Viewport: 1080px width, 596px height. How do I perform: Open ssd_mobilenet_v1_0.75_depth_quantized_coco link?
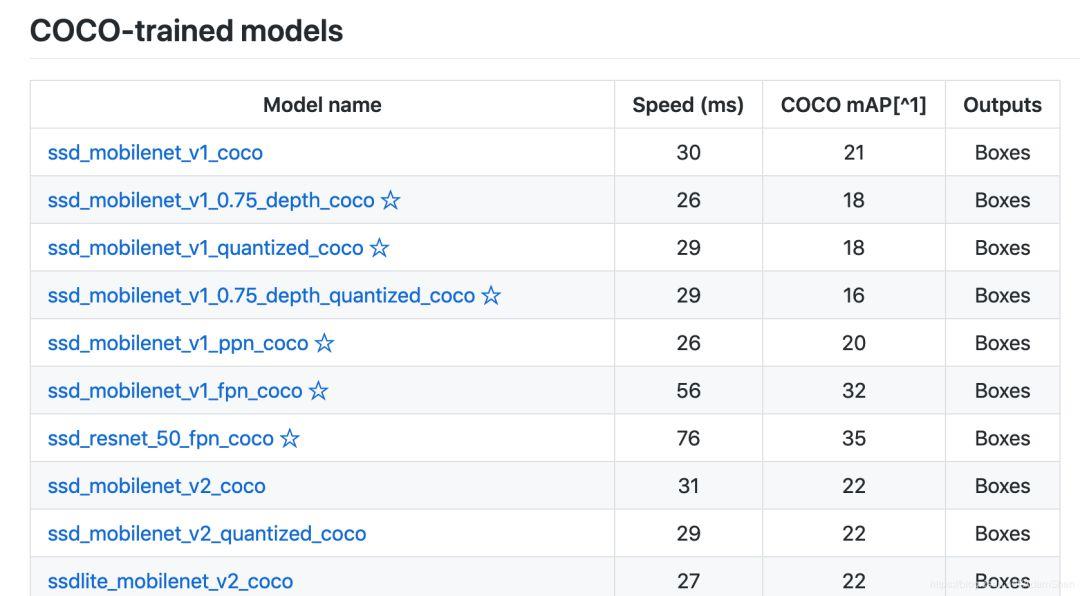pyautogui.click(x=261, y=296)
